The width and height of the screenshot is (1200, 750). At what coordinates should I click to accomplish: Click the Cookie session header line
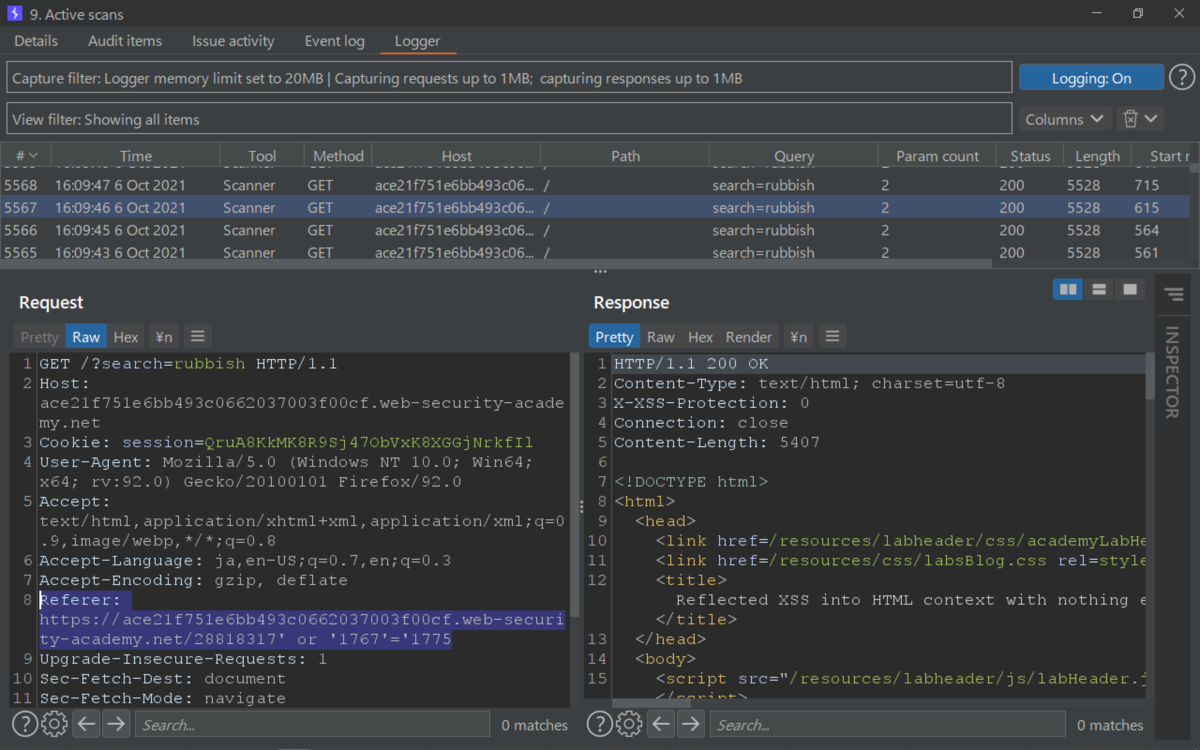click(x=286, y=442)
